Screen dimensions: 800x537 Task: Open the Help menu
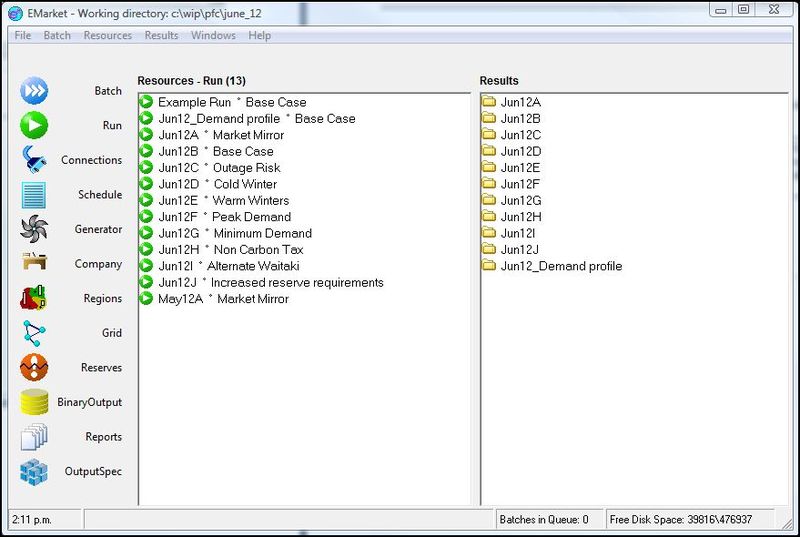260,35
